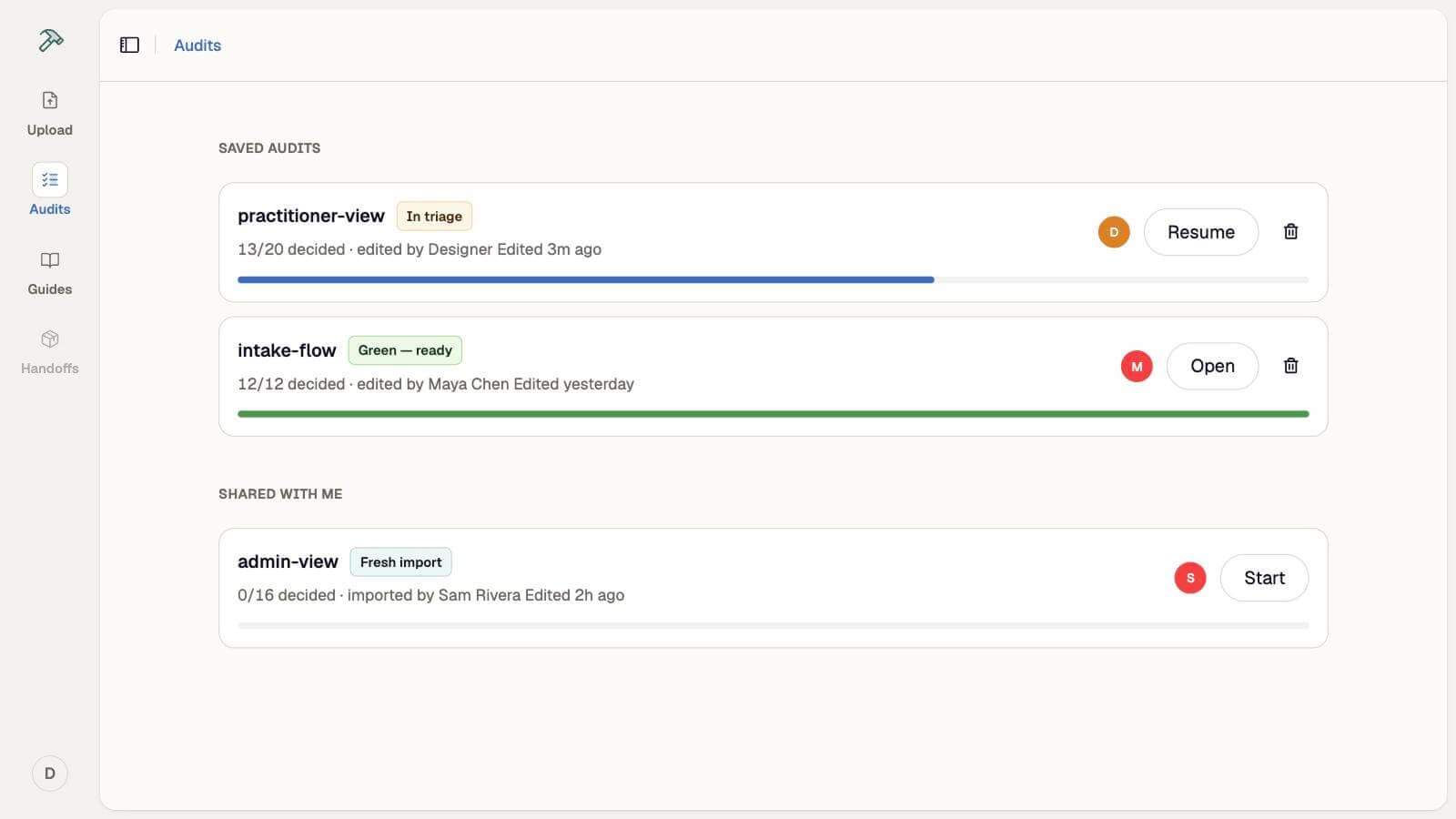The image size is (1456, 819).
Task: Toggle the sidebar panel icon in header
Action: [x=129, y=45]
